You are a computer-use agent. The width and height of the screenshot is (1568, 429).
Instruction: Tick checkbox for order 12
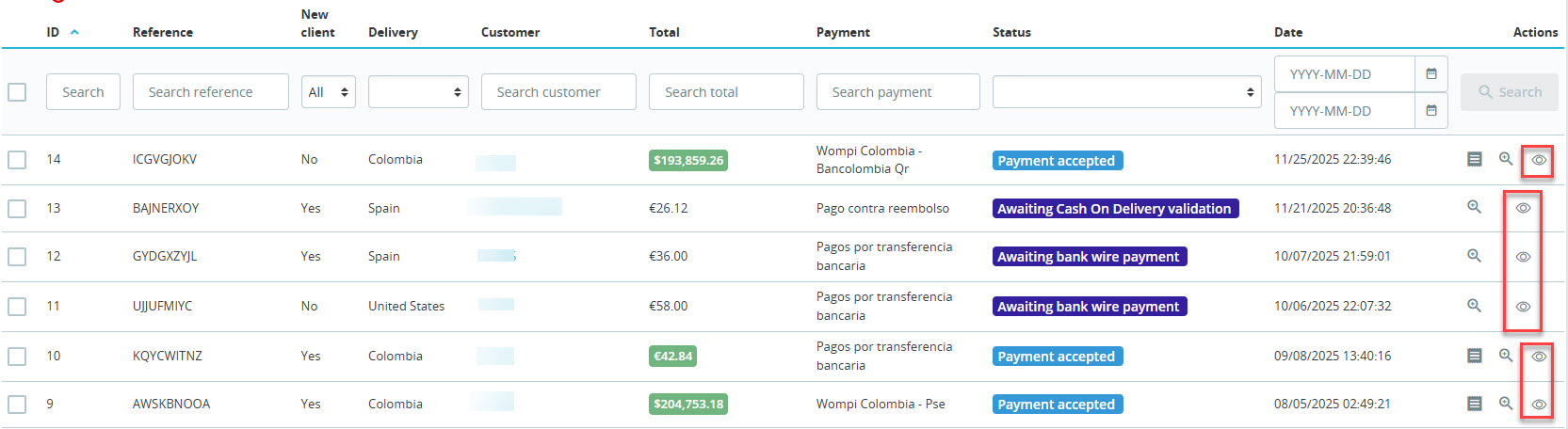pos(17,257)
